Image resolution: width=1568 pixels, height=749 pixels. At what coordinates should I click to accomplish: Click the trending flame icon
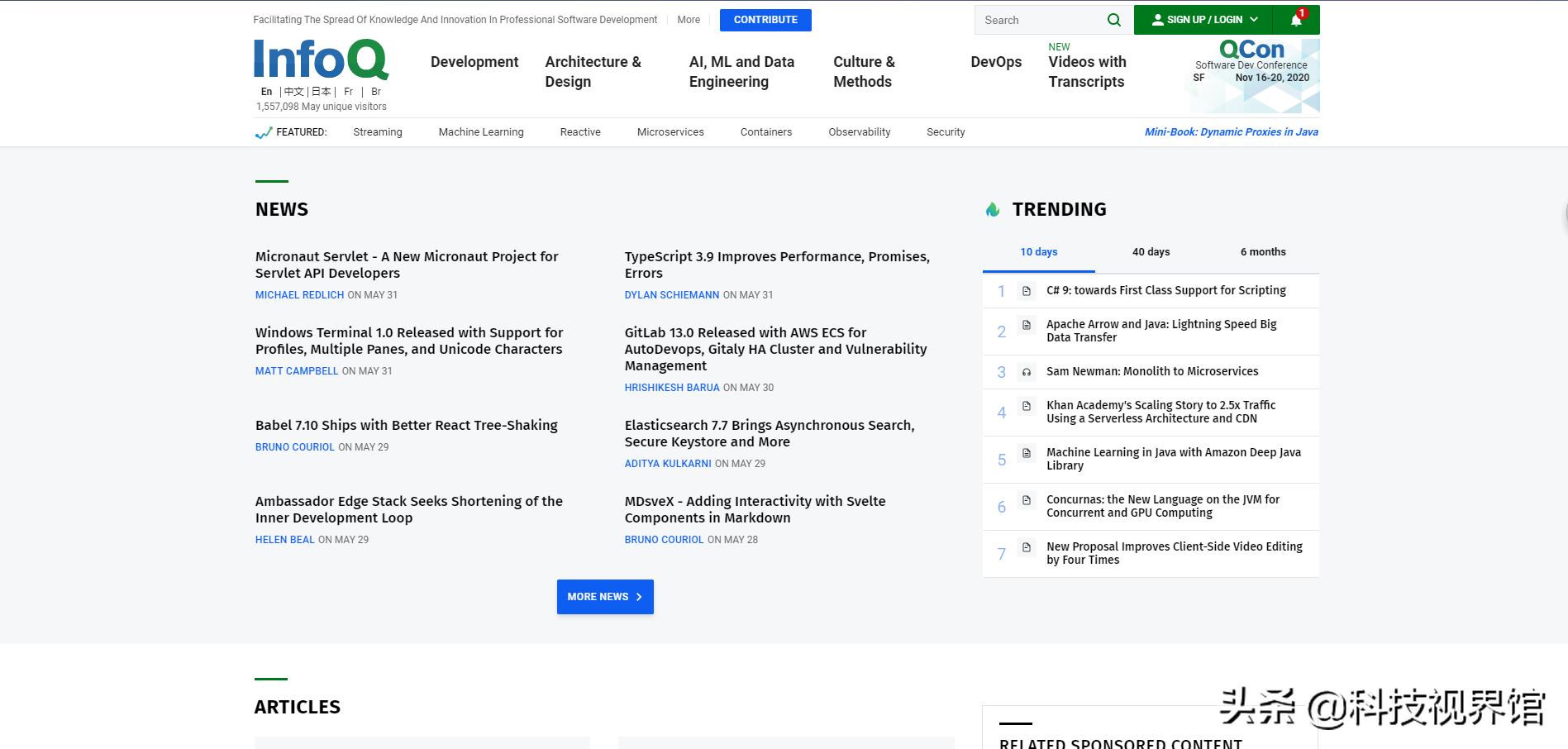click(993, 210)
